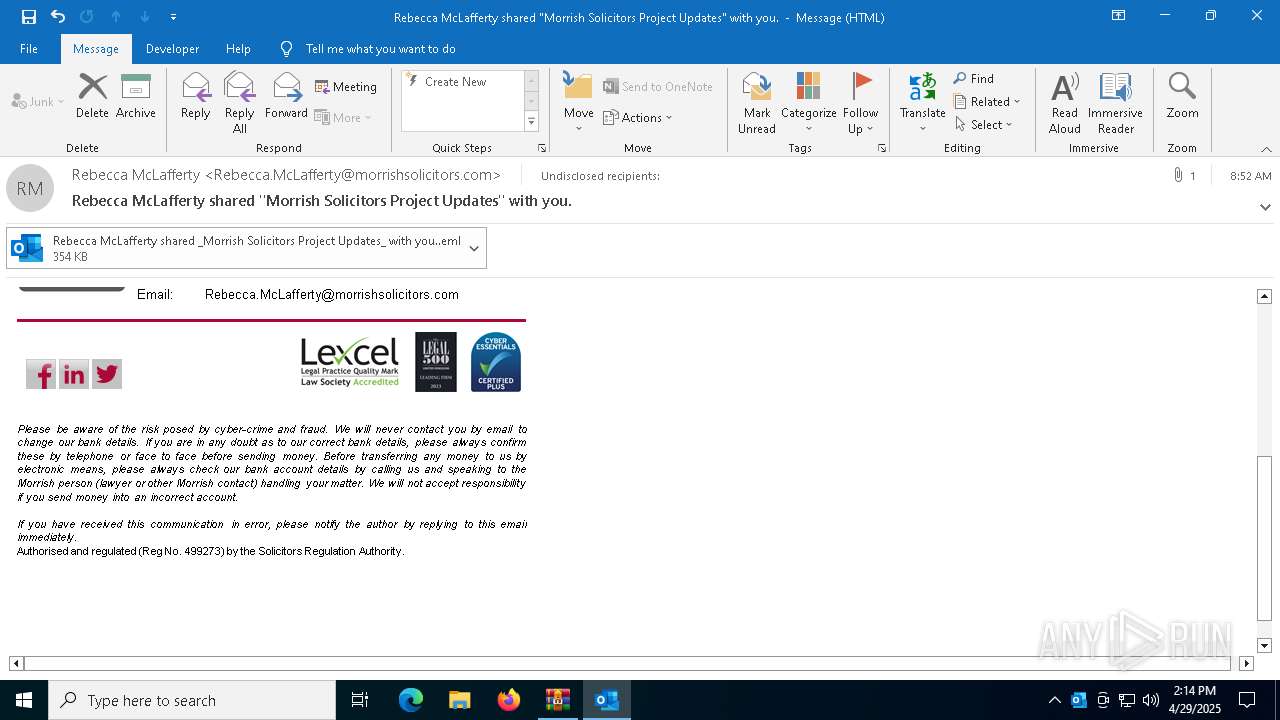Mark message as Unread
Image resolution: width=1280 pixels, height=720 pixels.
coord(757,102)
